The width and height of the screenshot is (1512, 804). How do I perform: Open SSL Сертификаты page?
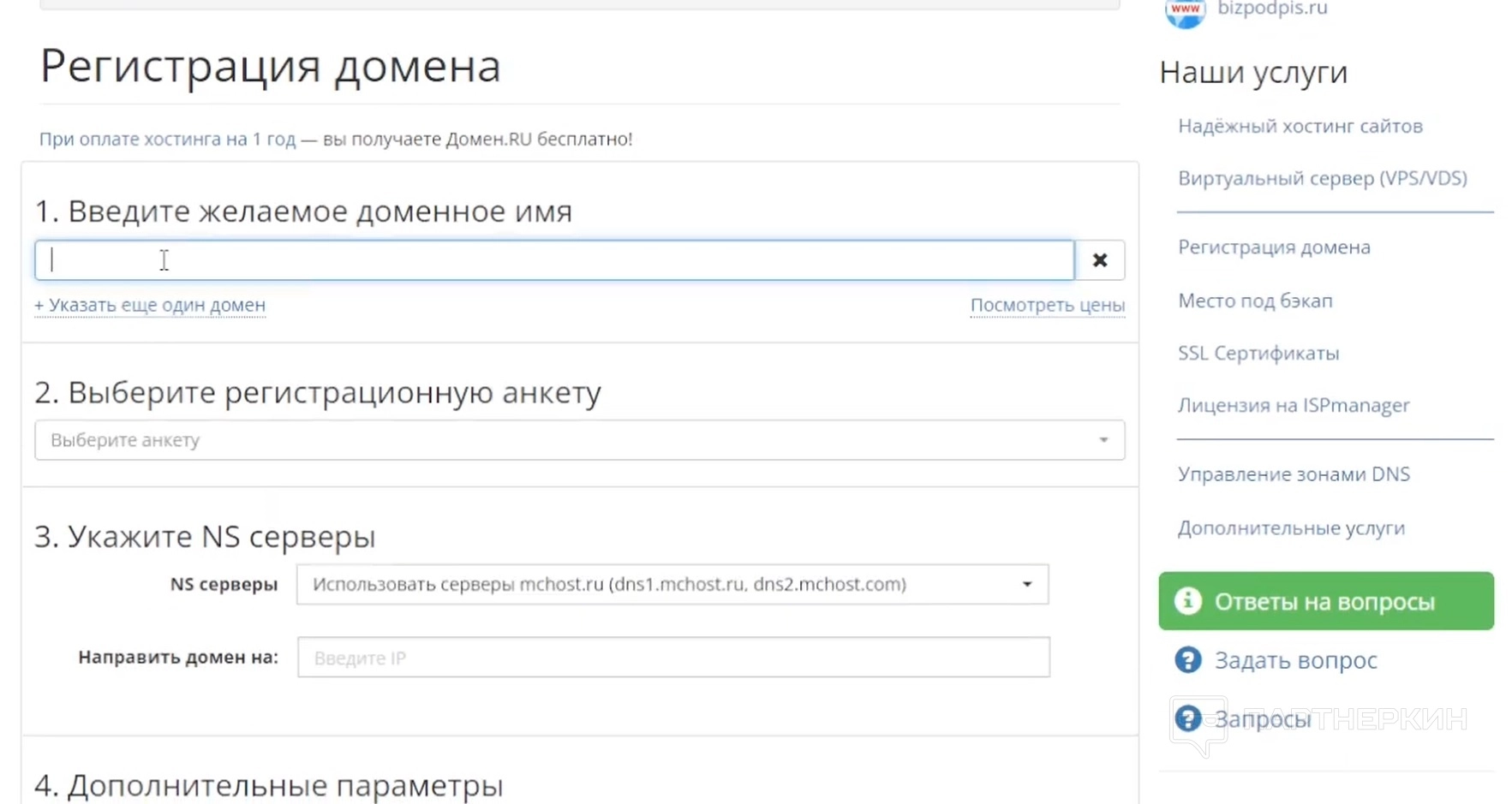[x=1258, y=353]
